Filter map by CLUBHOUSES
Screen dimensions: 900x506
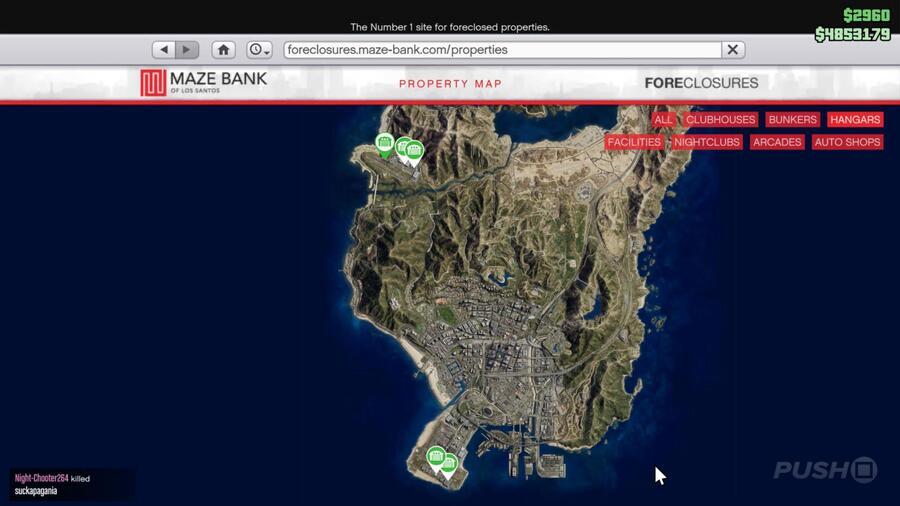720,119
